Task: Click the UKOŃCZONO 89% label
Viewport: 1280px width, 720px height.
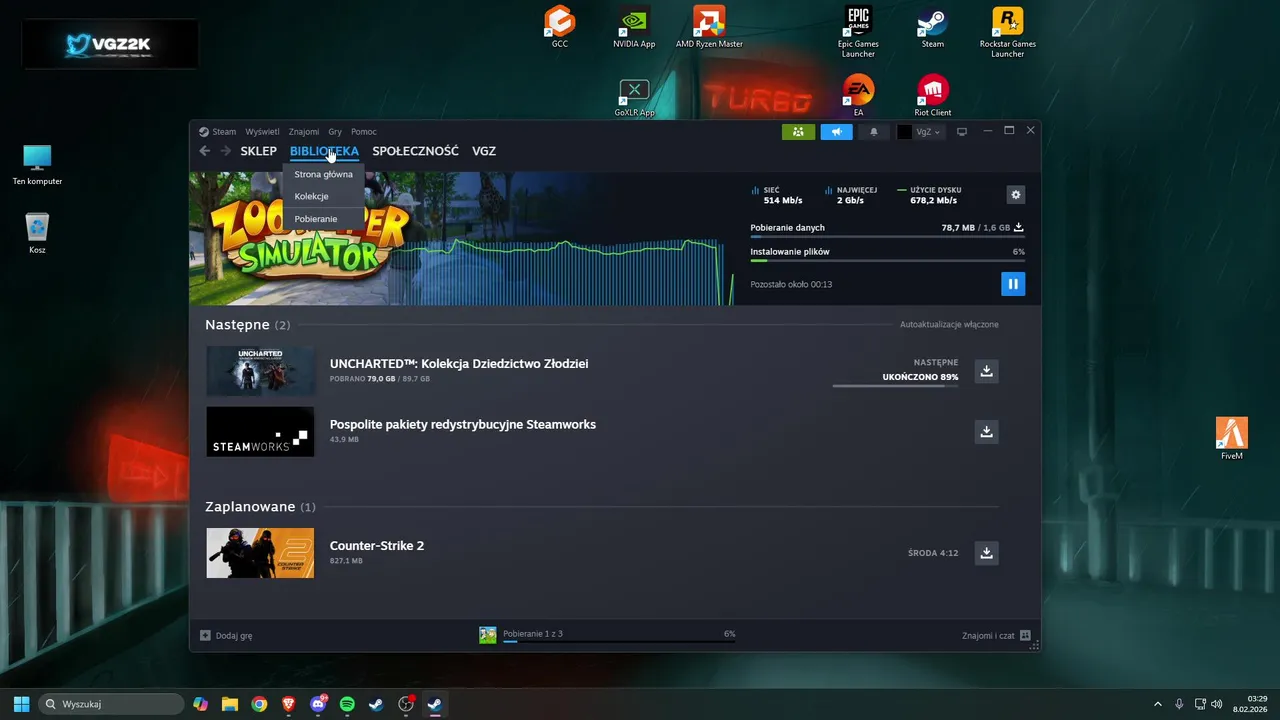Action: click(x=920, y=377)
